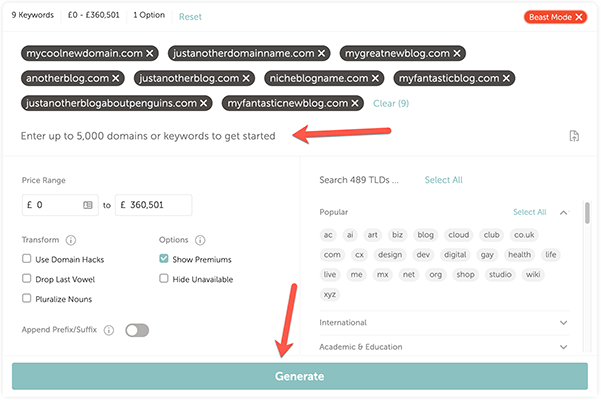This screenshot has height=400, width=601.
Task: Select All in Popular section
Action: 529,212
